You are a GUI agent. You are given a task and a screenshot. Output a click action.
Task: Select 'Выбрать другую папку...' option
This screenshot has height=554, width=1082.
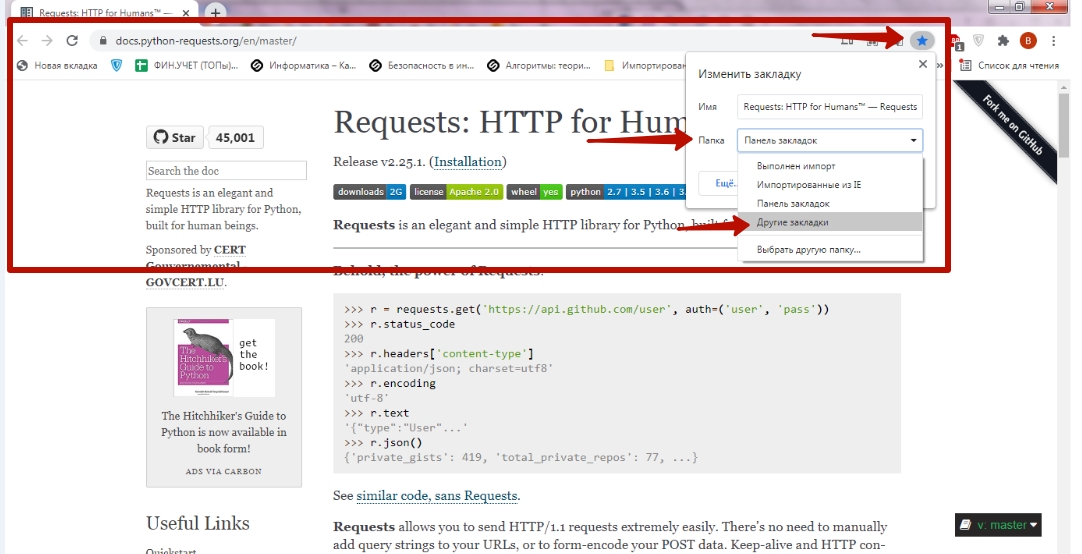pos(808,249)
